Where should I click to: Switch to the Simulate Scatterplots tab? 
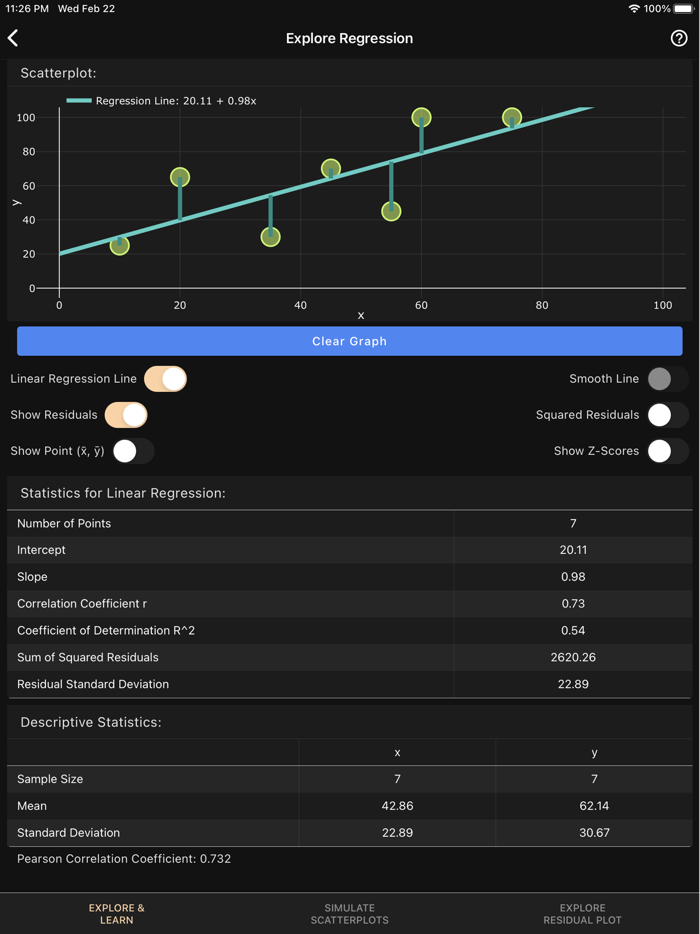point(349,913)
